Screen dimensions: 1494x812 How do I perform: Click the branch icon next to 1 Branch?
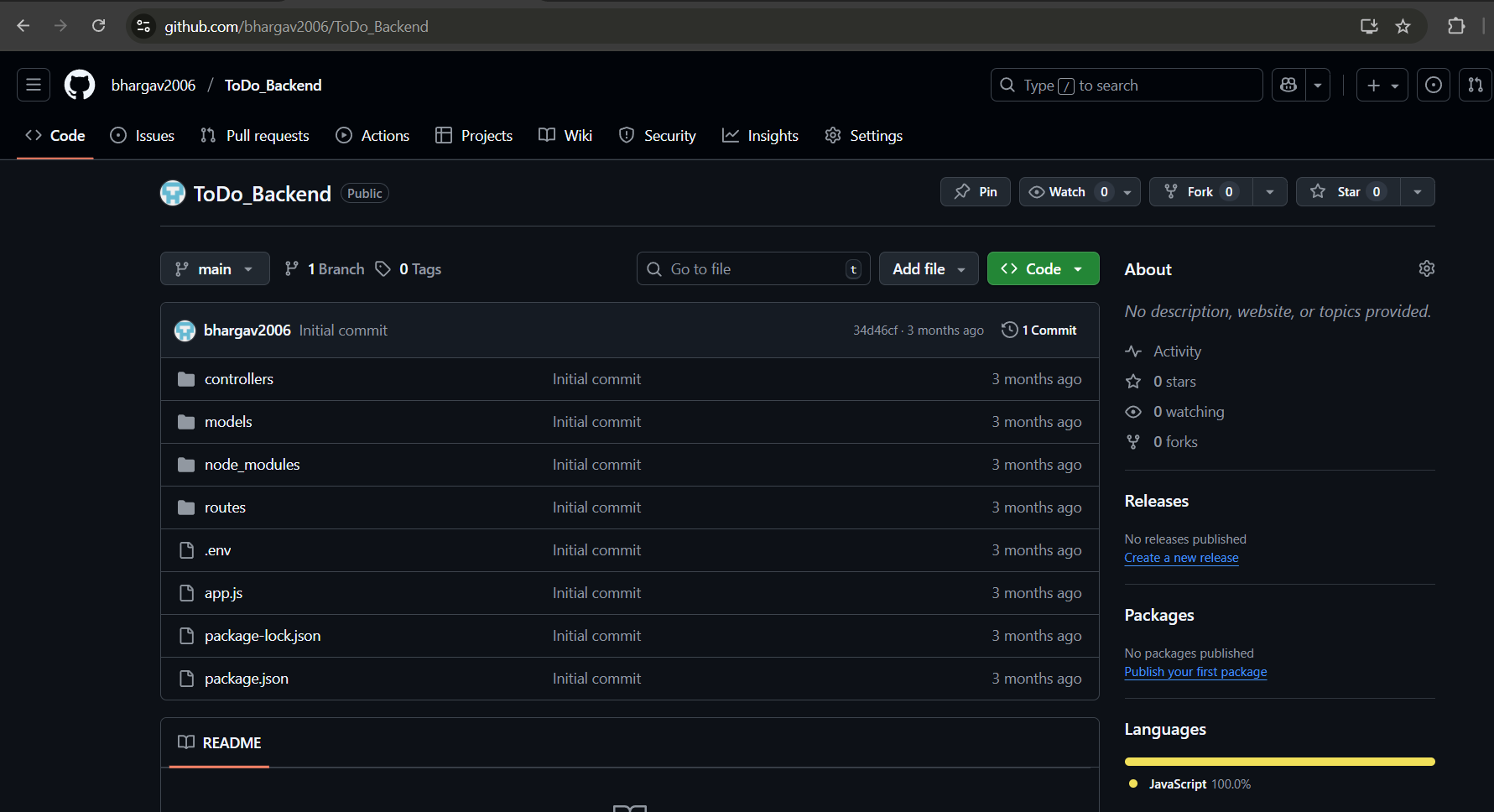(x=291, y=268)
